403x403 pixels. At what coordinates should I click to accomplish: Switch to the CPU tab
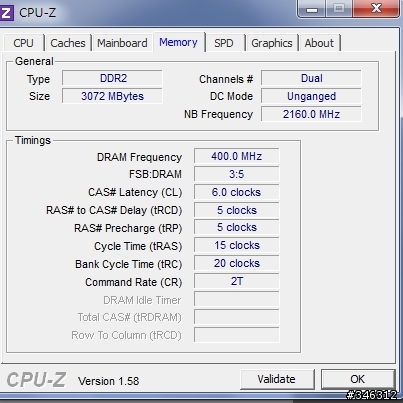coord(24,43)
